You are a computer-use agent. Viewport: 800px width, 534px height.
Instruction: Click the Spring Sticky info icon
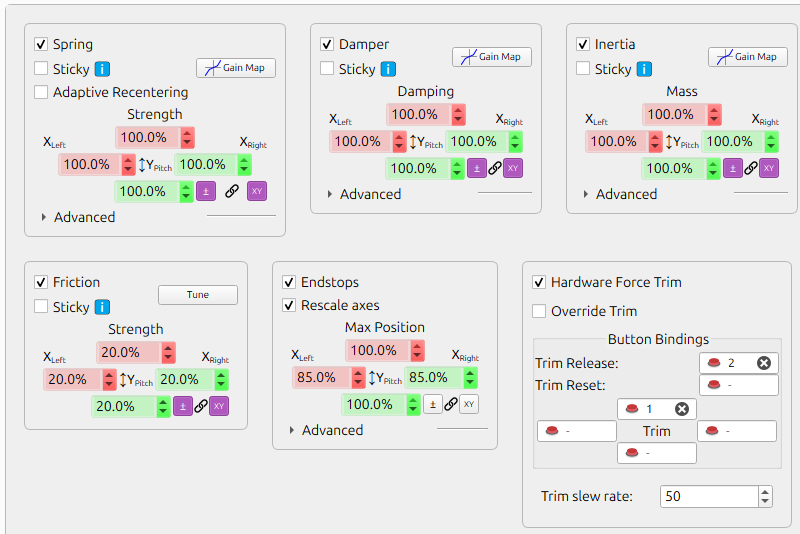click(x=103, y=70)
